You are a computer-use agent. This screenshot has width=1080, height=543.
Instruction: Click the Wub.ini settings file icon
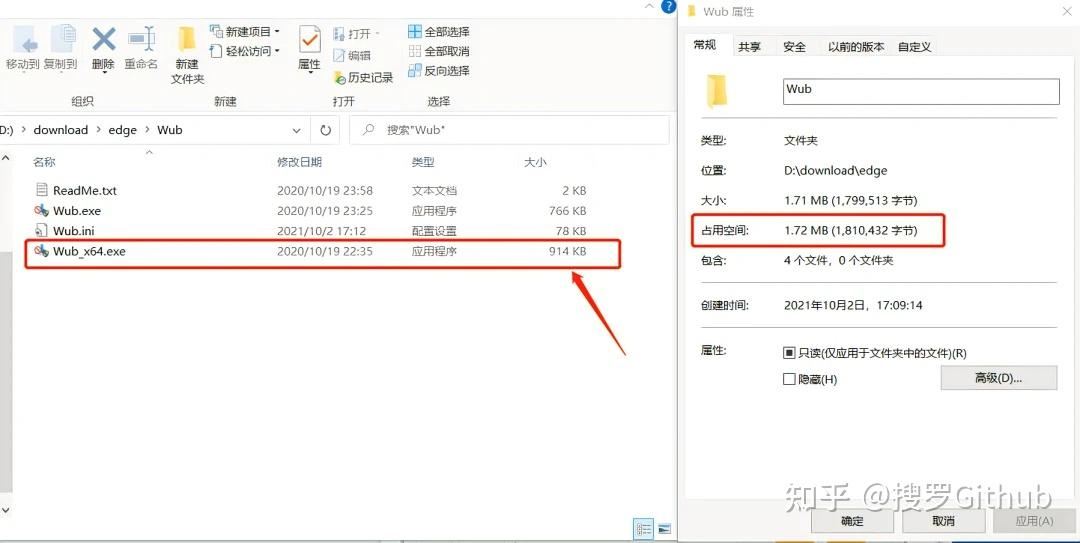(x=41, y=230)
